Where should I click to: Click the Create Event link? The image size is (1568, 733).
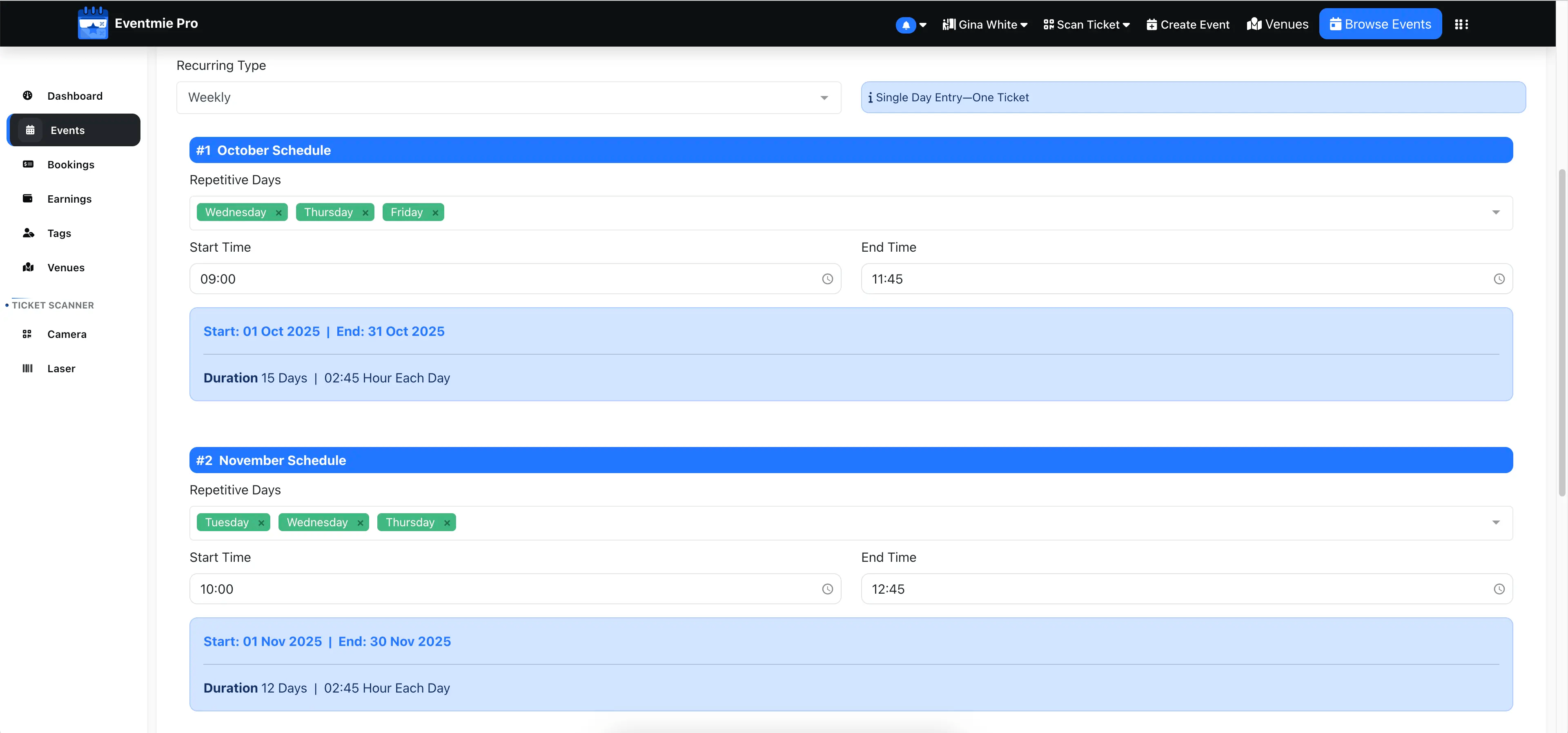(x=1187, y=25)
